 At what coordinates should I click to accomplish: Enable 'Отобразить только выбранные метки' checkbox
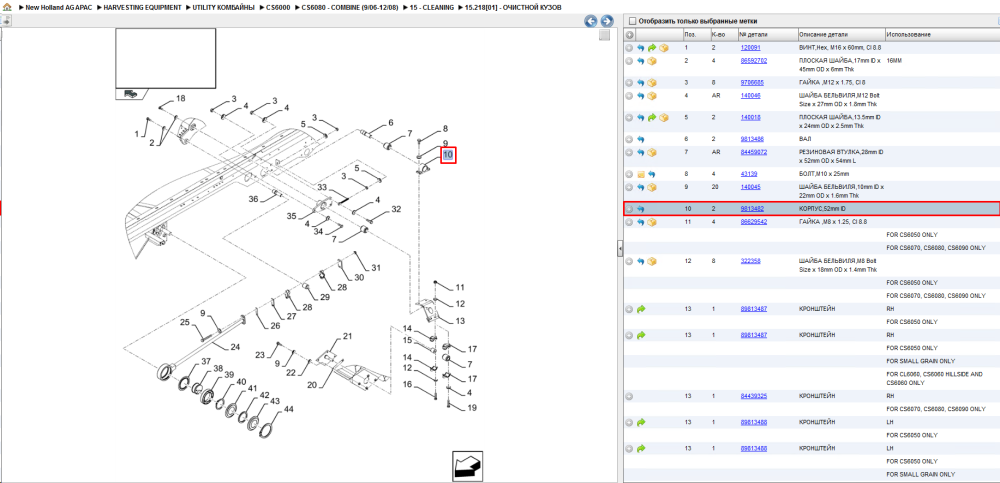633,21
